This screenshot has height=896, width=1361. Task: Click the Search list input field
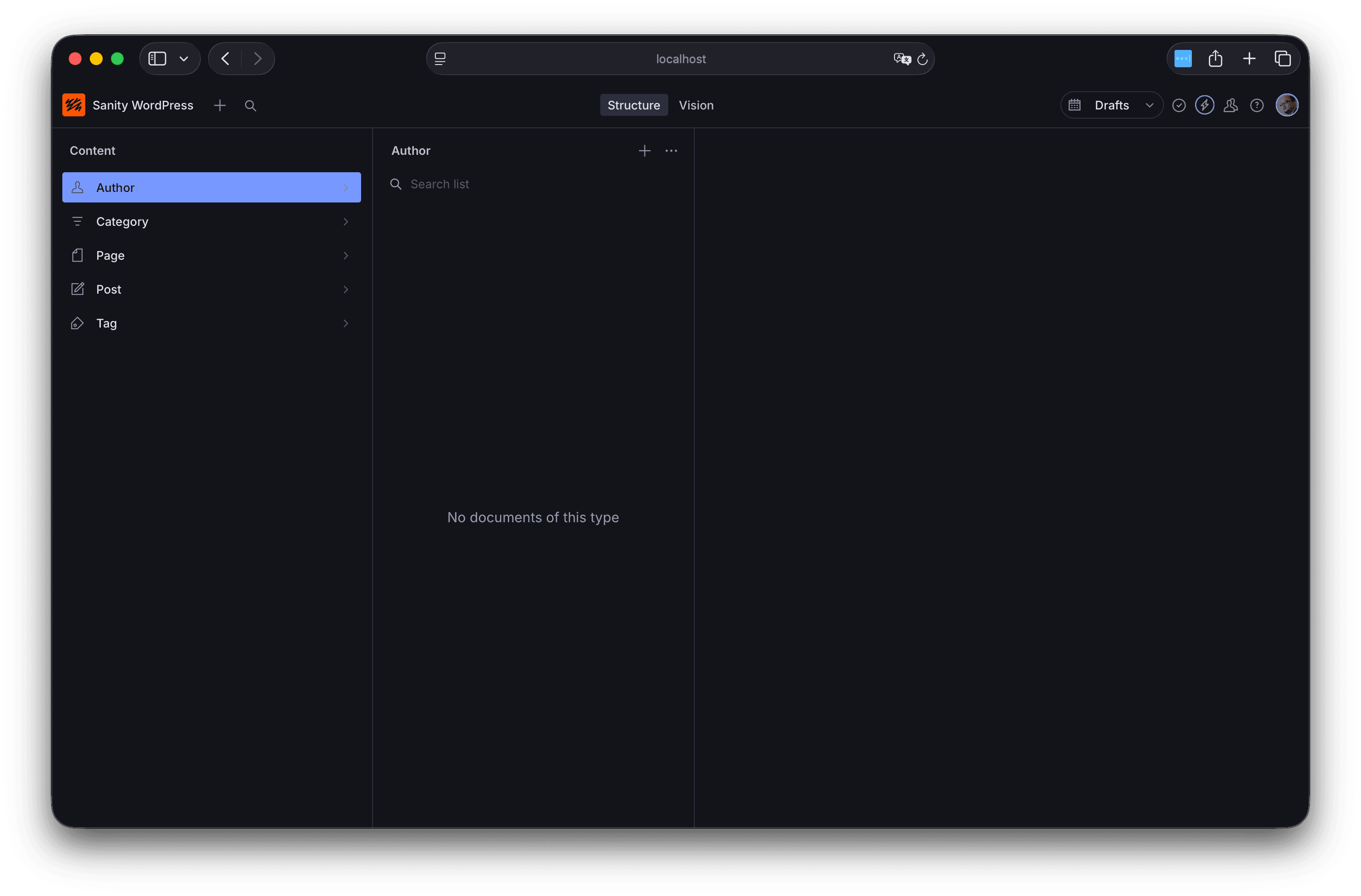[532, 184]
